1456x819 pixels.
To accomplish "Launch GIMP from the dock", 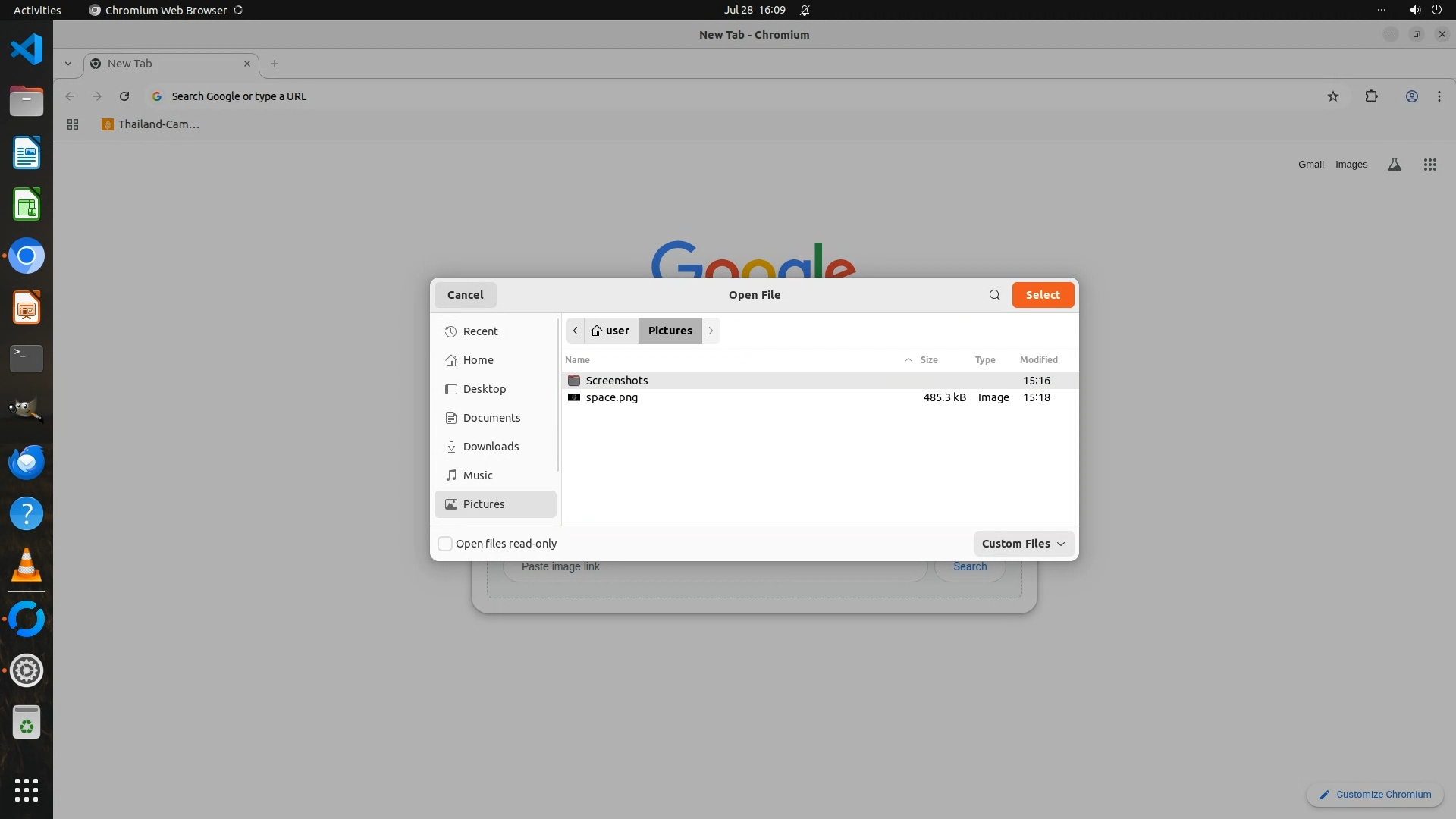I will click(x=27, y=410).
